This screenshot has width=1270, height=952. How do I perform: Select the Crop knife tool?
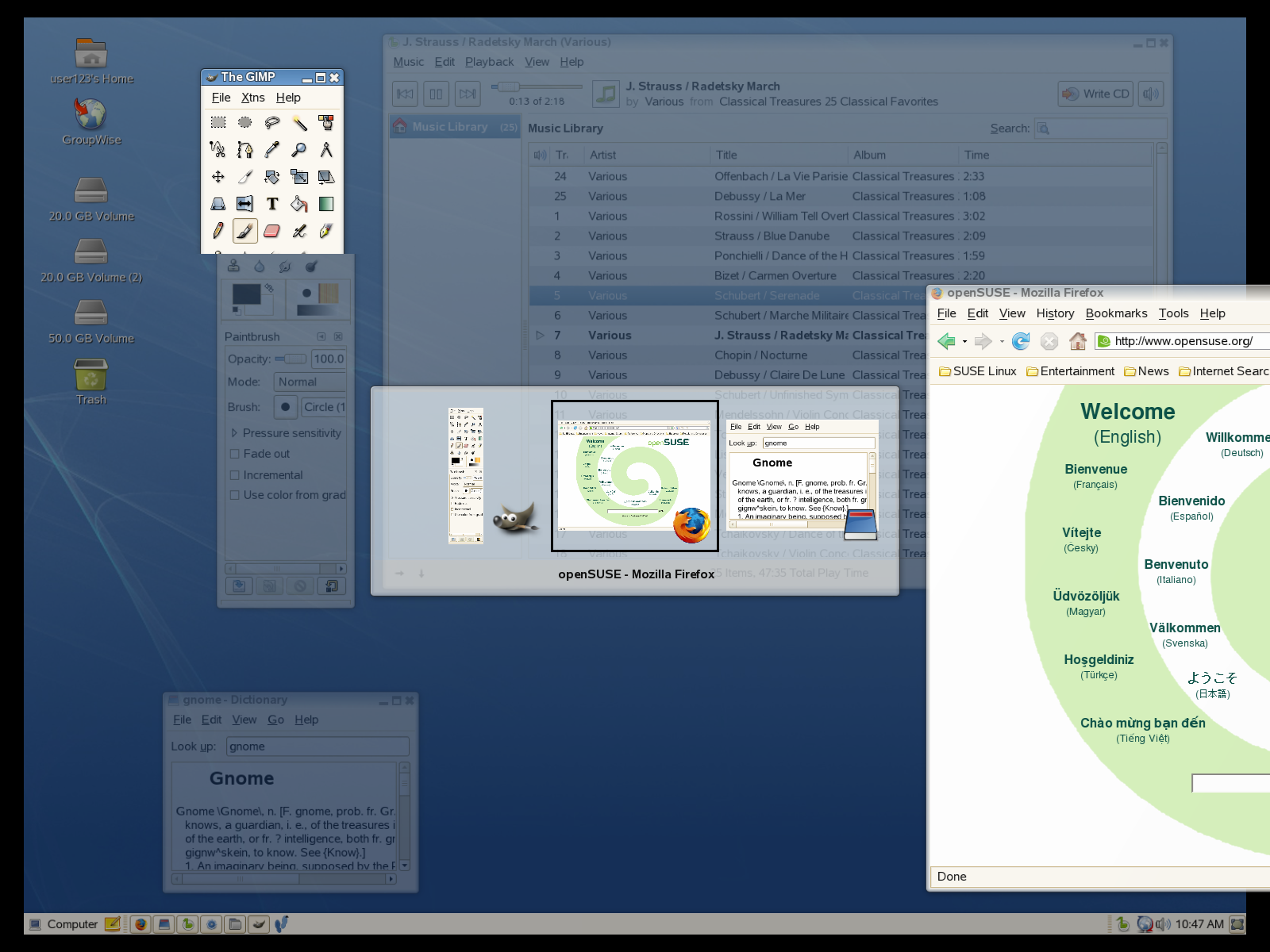245,176
